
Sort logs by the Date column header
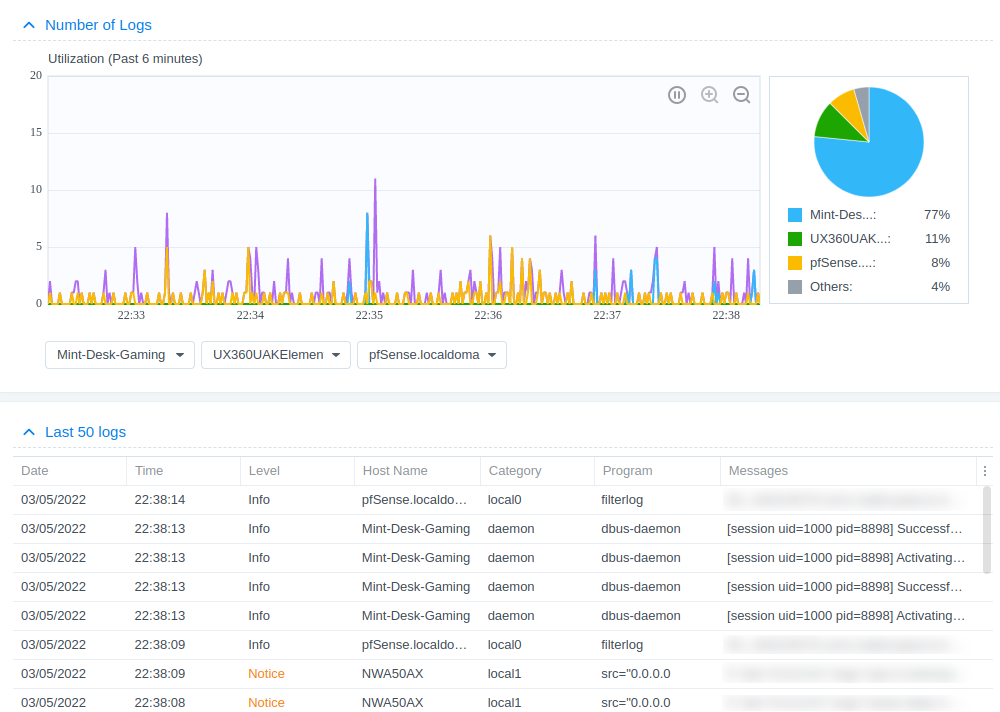[x=70, y=471]
